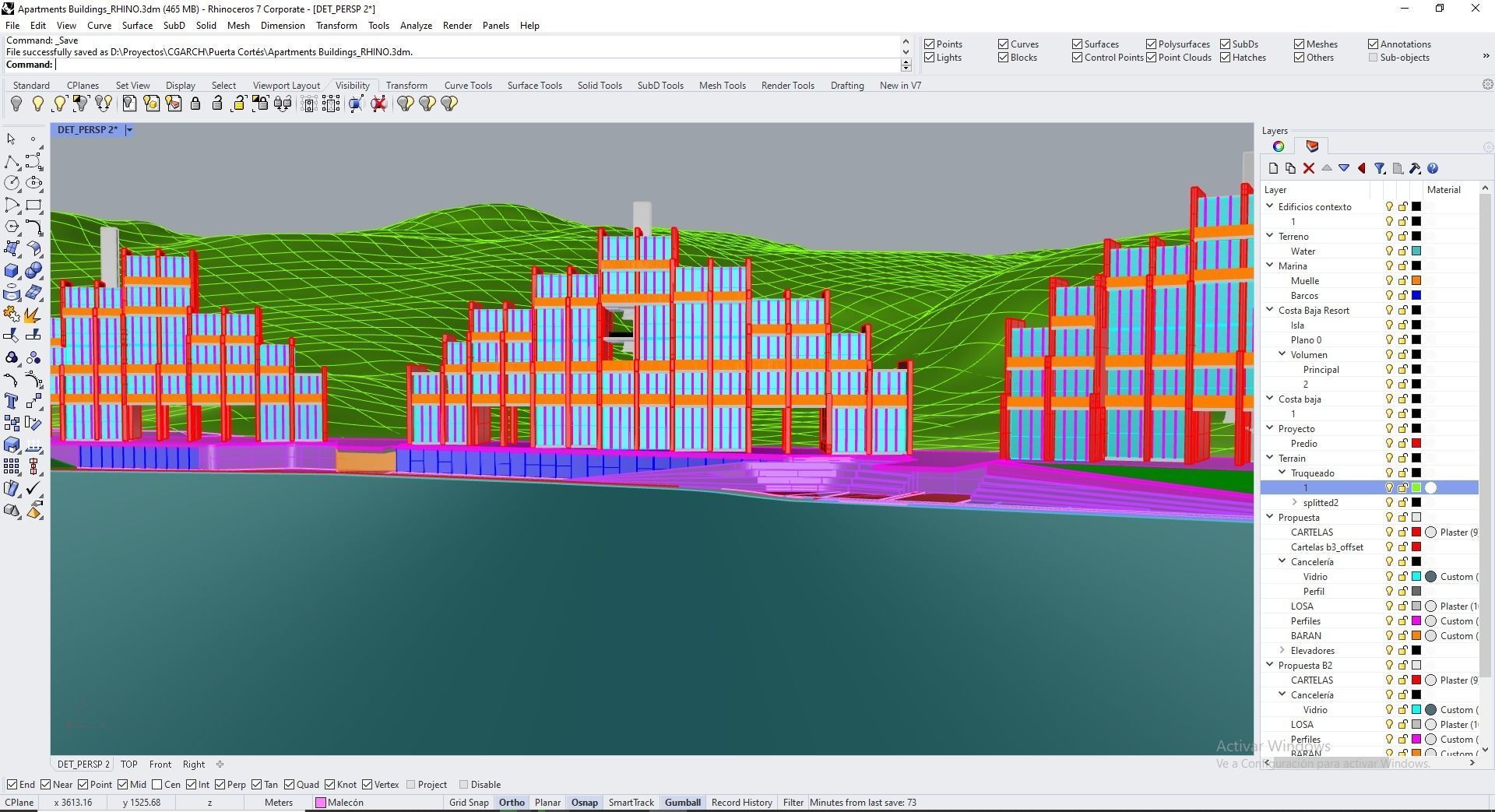Open layer tools hammer icon
Image resolution: width=1495 pixels, height=812 pixels.
tap(1415, 168)
